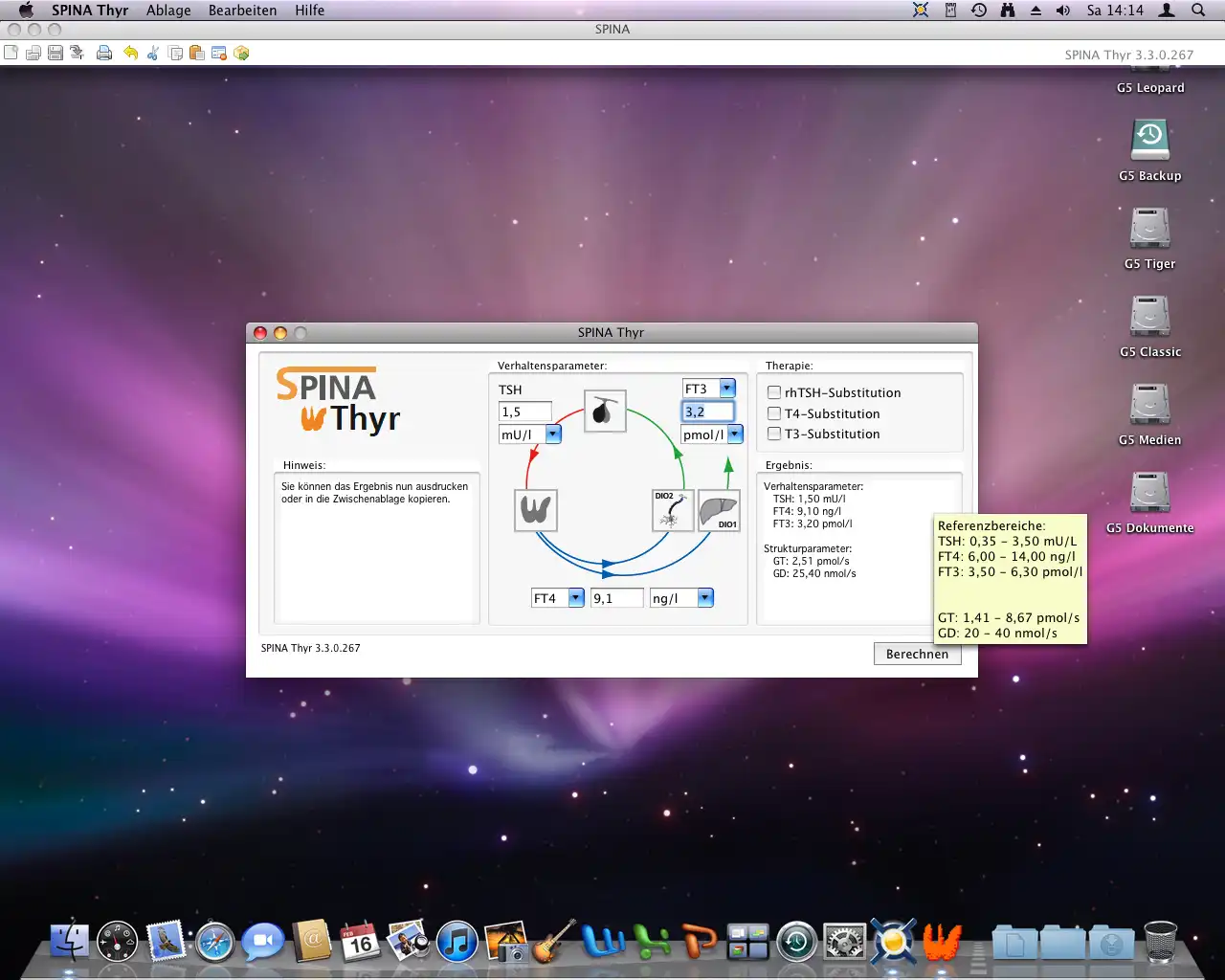Screen dimensions: 1225x980
Task: Click the SPINA Thyr 3.3.0.267 status text
Action: coord(311,648)
